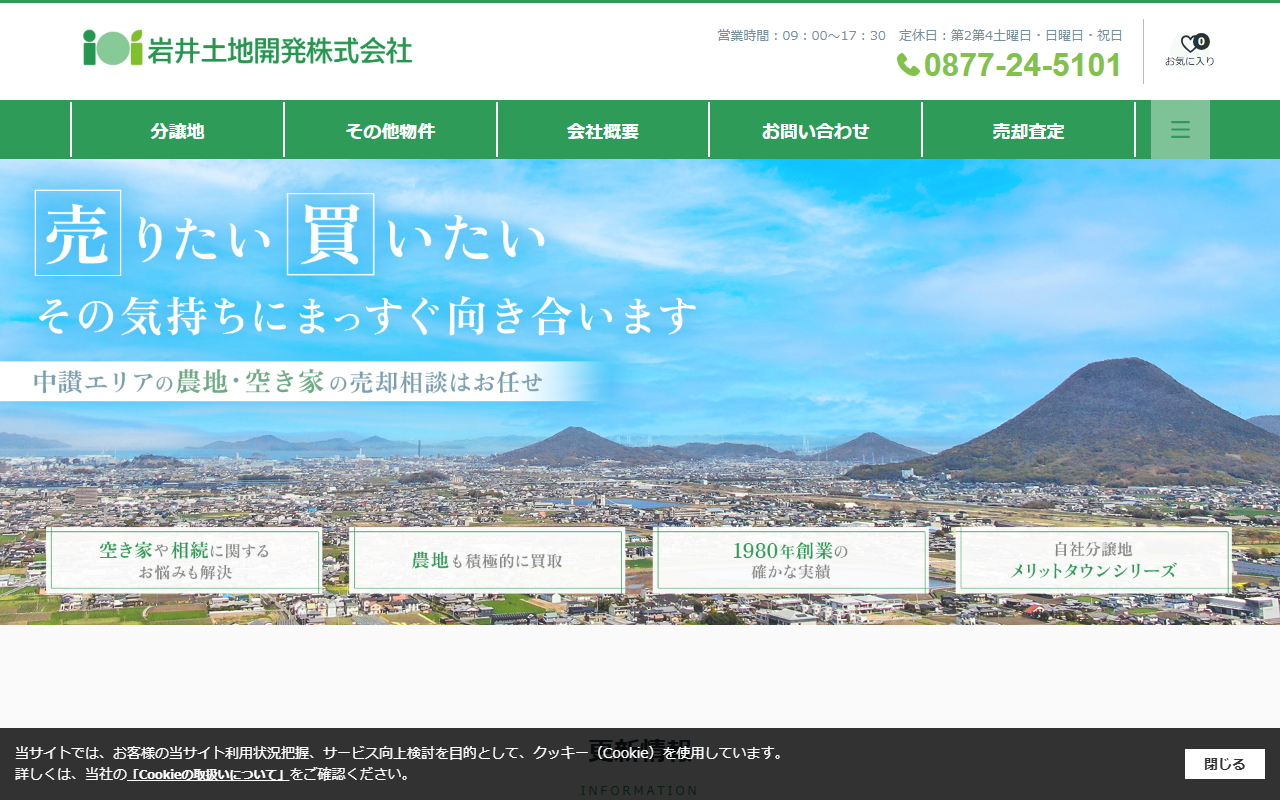This screenshot has height=800, width=1280.
Task: Click the 農地も積極的に買取 banner
Action: click(x=487, y=561)
